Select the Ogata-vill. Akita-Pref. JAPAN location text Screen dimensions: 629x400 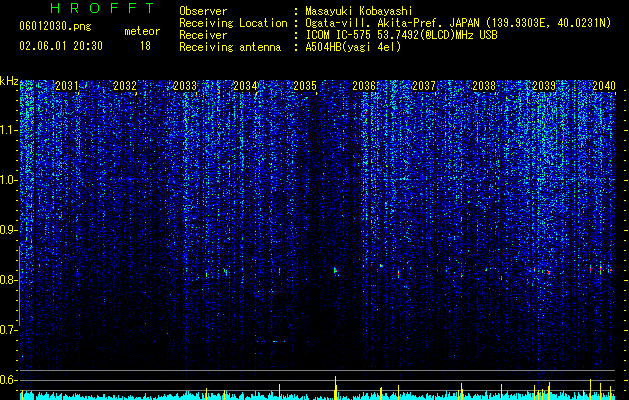click(x=458, y=23)
